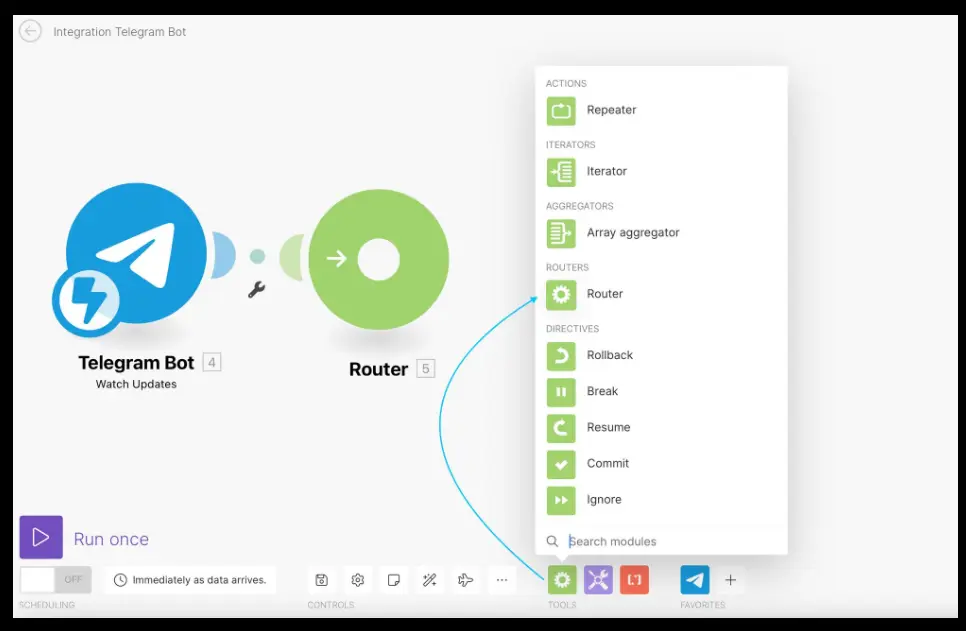This screenshot has height=631, width=966.
Task: Click the Router number badge 5
Action: [426, 368]
